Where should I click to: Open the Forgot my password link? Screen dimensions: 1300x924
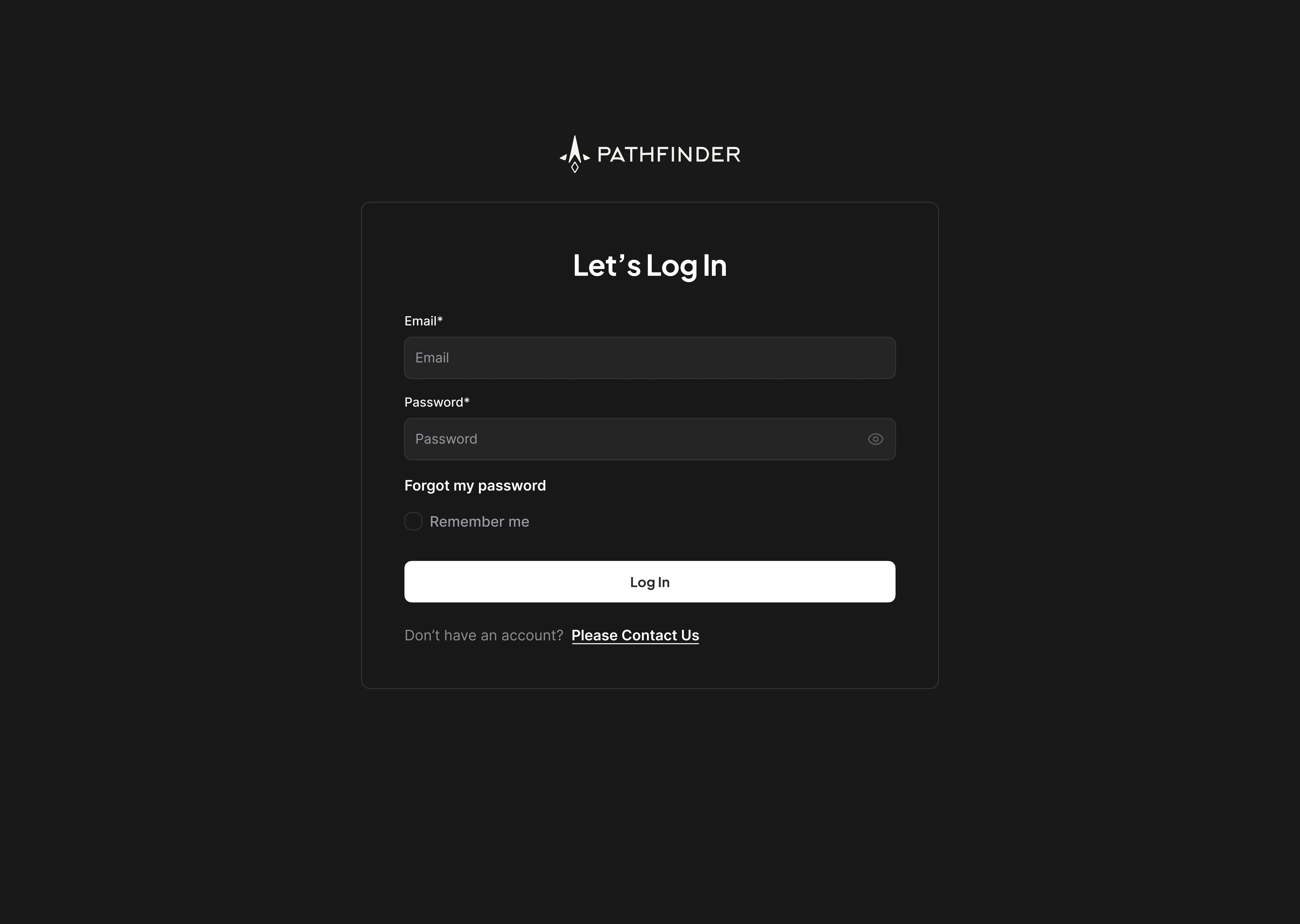[475, 486]
